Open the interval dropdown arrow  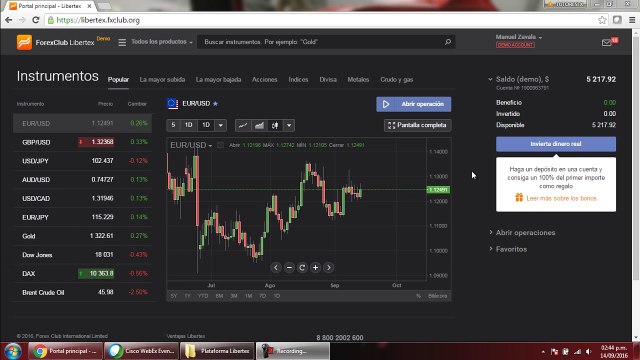pyautogui.click(x=220, y=125)
